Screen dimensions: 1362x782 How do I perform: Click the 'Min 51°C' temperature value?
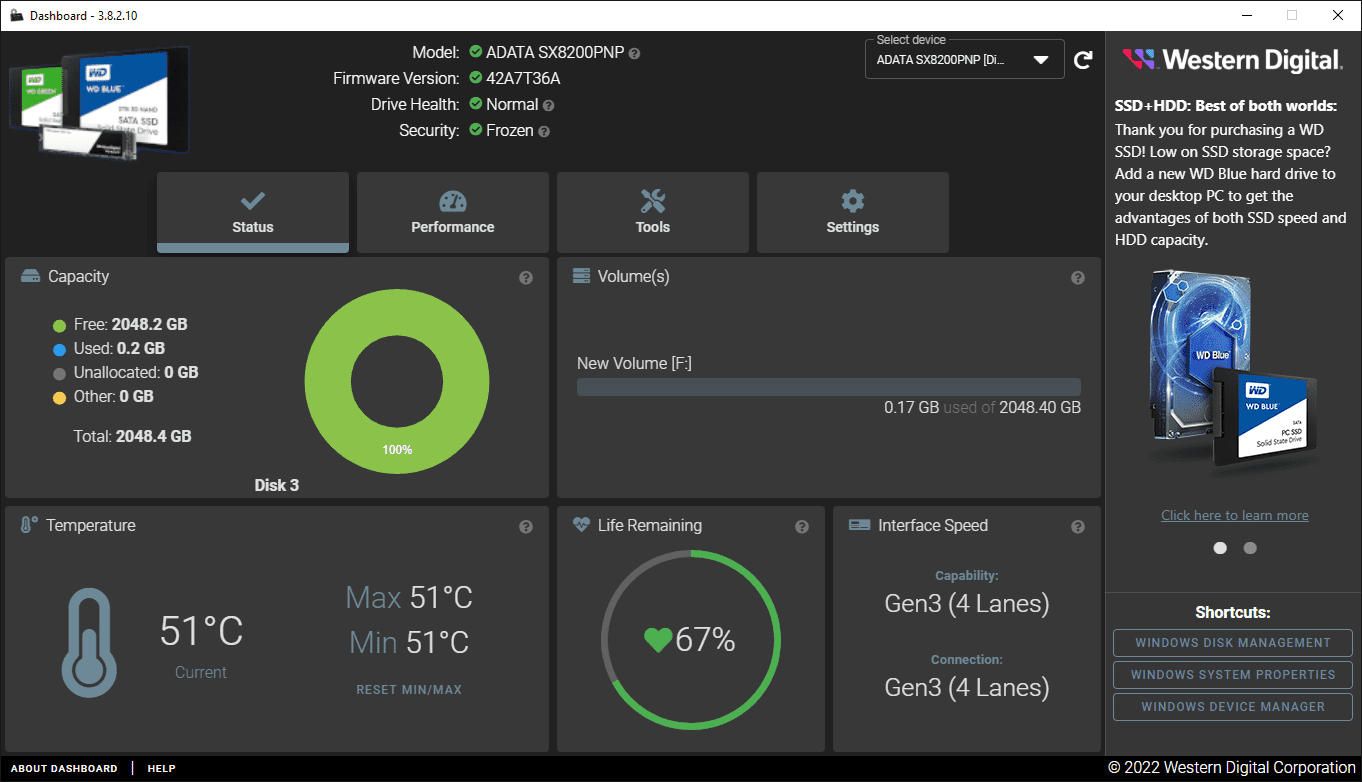tap(409, 642)
